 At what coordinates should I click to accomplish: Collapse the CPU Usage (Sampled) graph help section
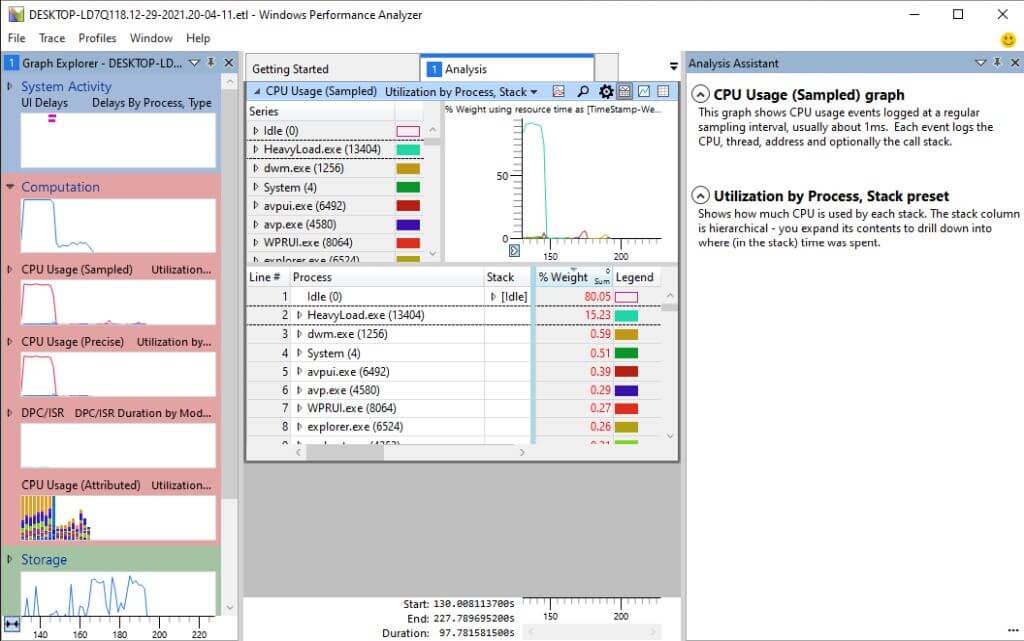700,95
